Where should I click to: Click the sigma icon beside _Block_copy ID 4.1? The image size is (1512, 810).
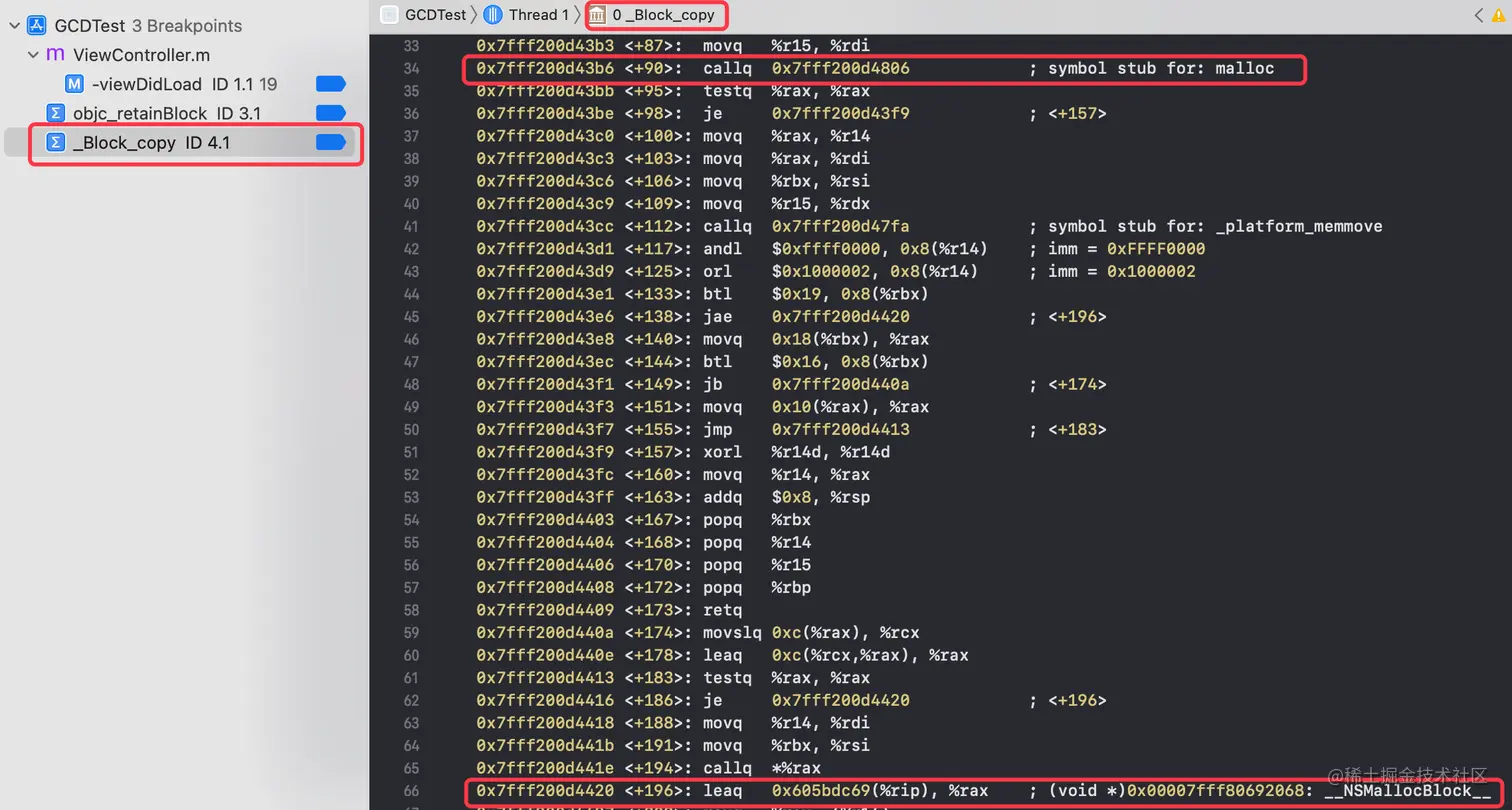pos(56,143)
